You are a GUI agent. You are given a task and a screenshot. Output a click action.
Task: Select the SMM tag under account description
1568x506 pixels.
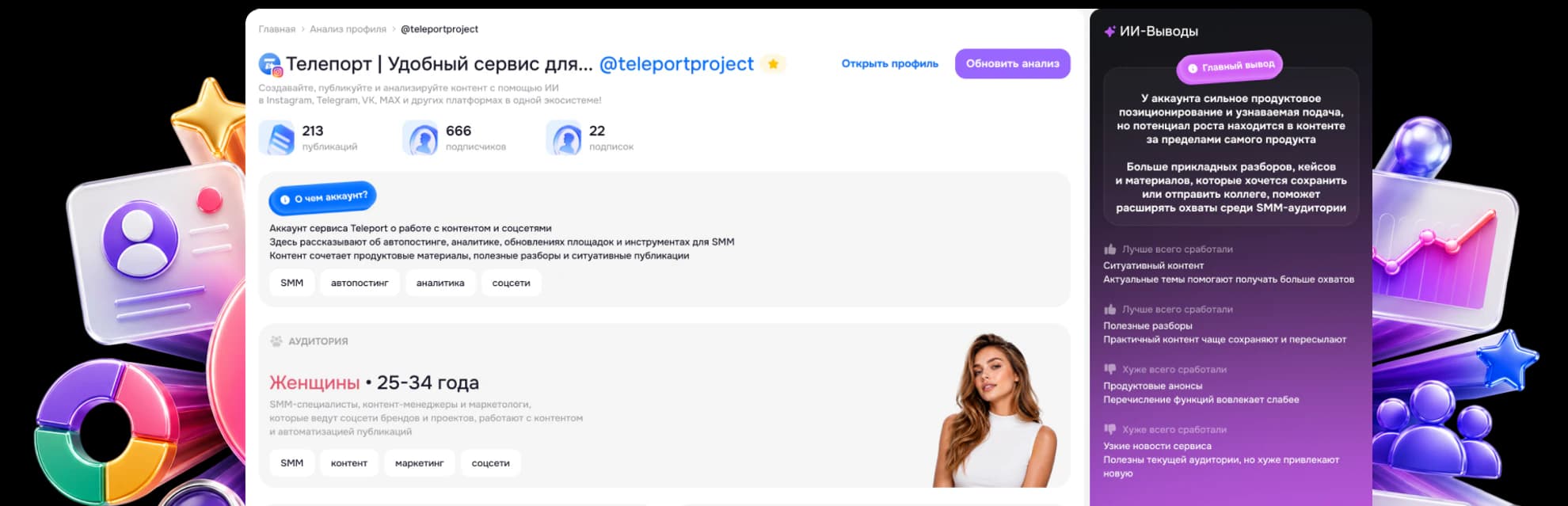(291, 283)
